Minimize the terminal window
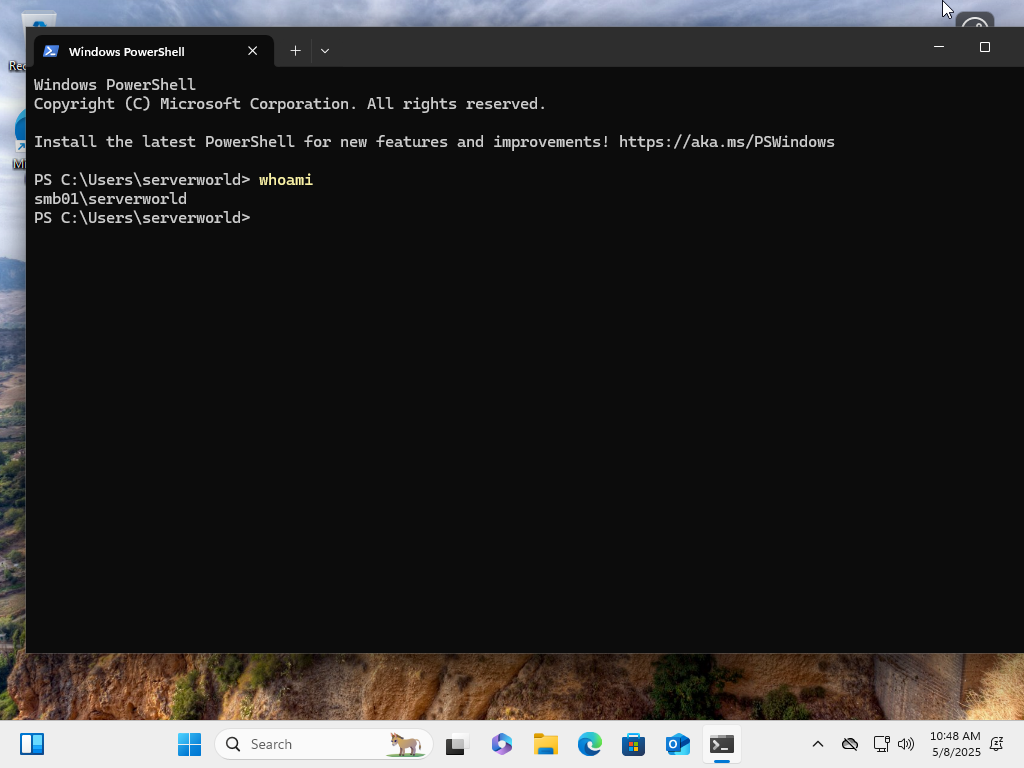This screenshot has height=768, width=1024. [939, 47]
